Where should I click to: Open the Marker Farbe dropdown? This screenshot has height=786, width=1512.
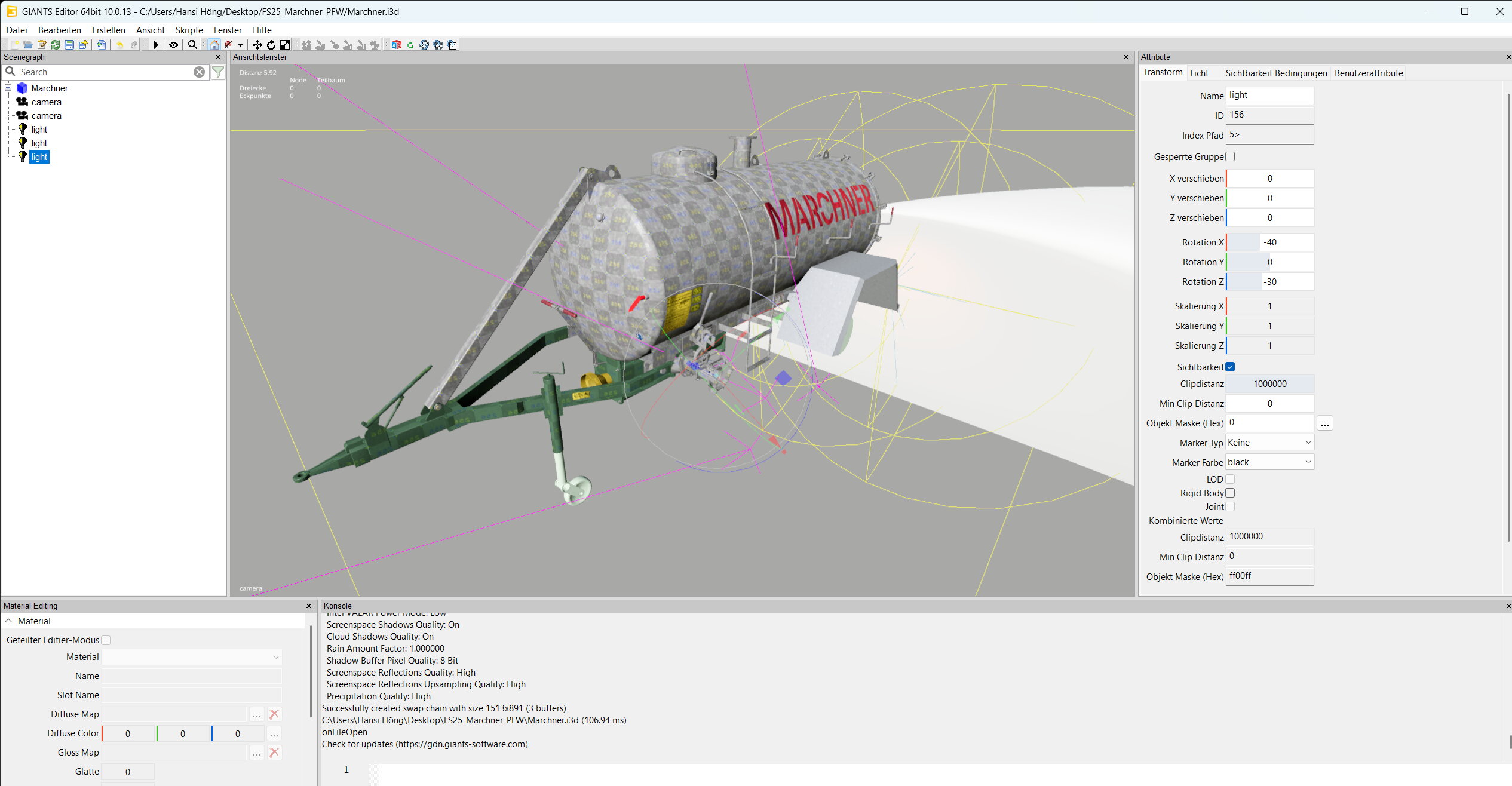click(x=1269, y=462)
